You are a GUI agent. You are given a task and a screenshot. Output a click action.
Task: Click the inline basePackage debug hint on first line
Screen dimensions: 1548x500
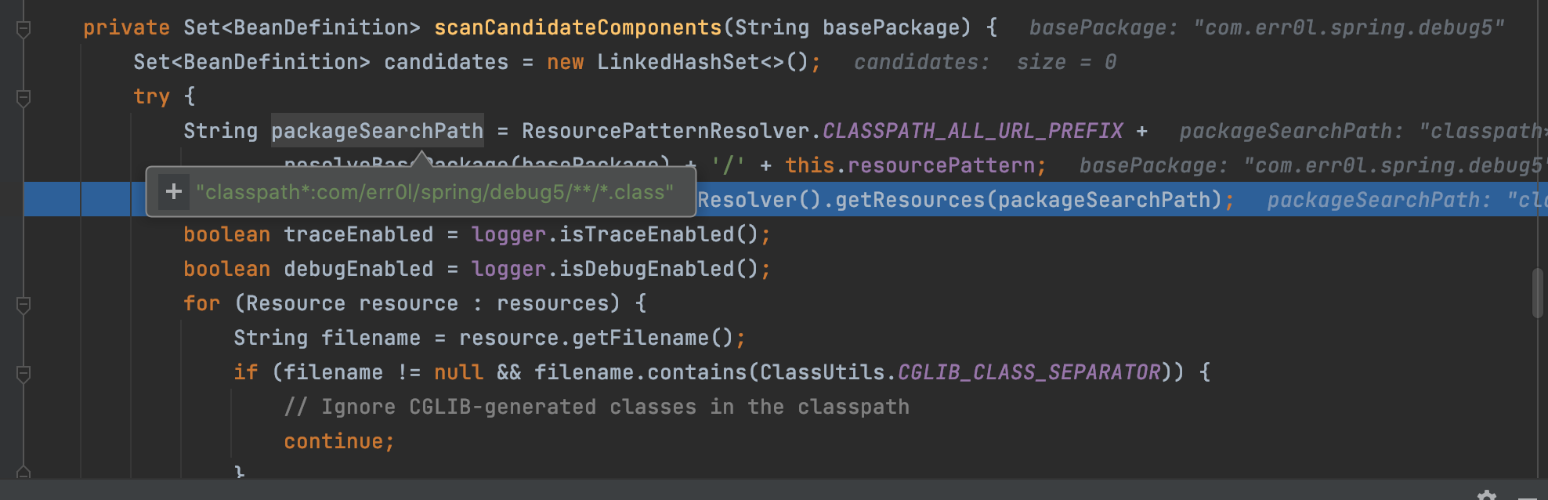click(x=1266, y=28)
